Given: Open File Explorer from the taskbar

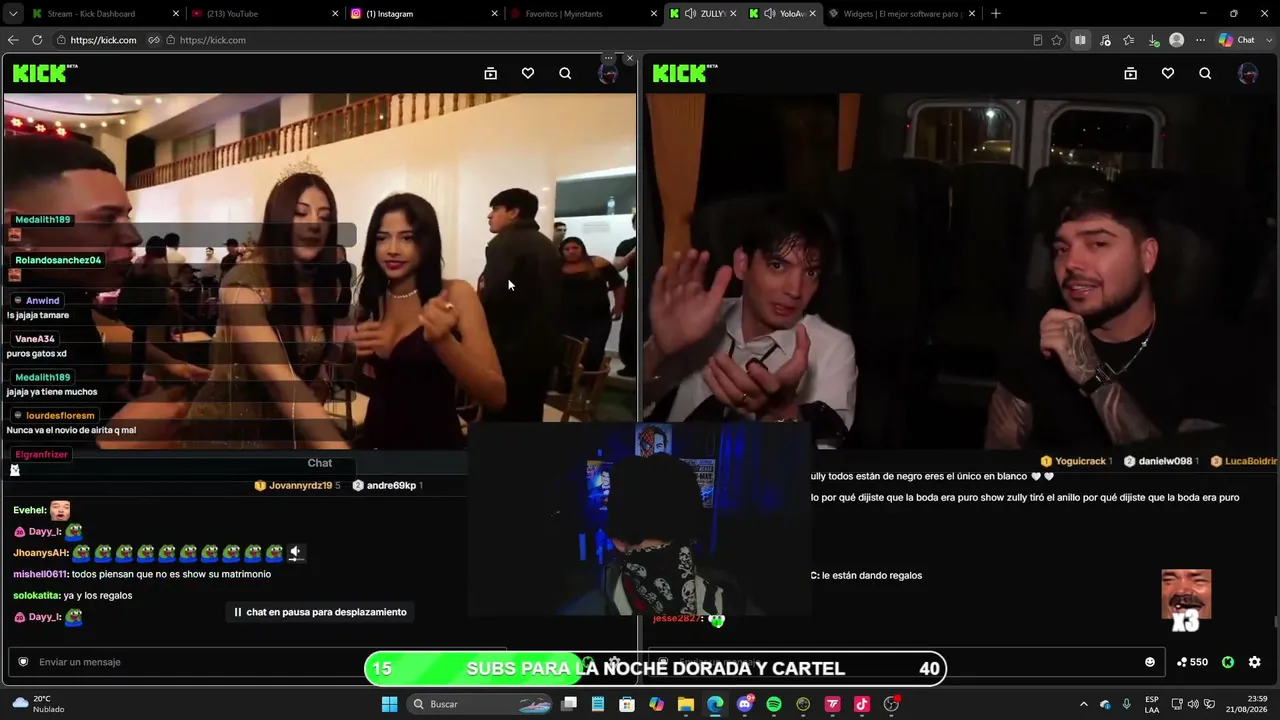Looking at the screenshot, I should coord(685,704).
